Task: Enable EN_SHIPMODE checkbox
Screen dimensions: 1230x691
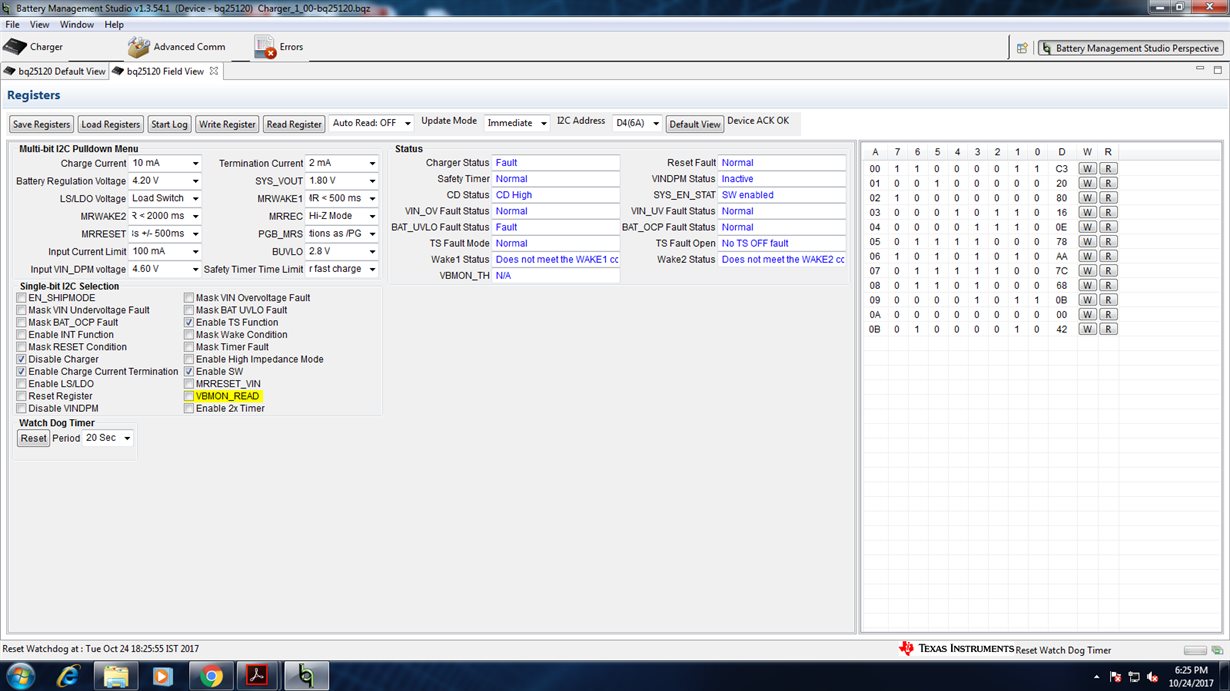Action: tap(21, 298)
